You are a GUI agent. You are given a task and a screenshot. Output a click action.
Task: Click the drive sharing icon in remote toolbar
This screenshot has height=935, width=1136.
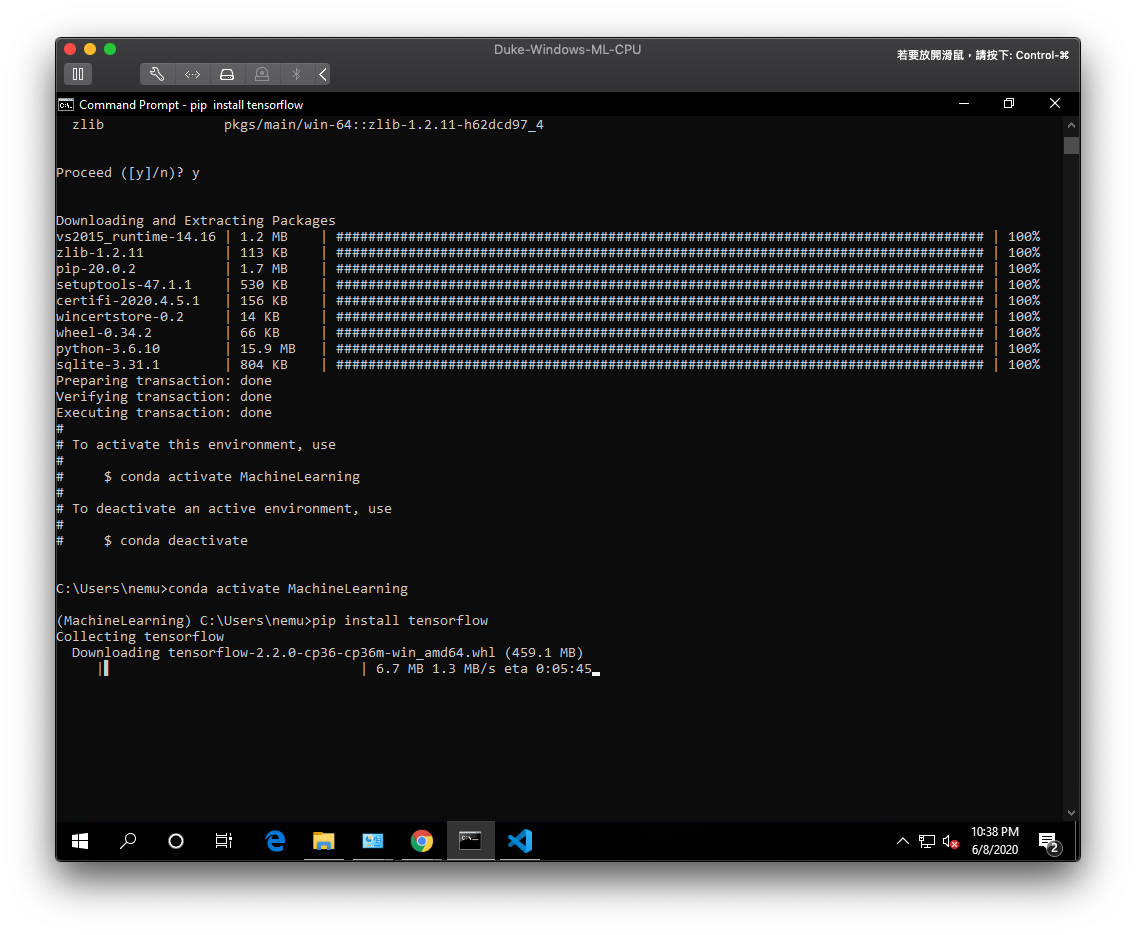pos(227,74)
